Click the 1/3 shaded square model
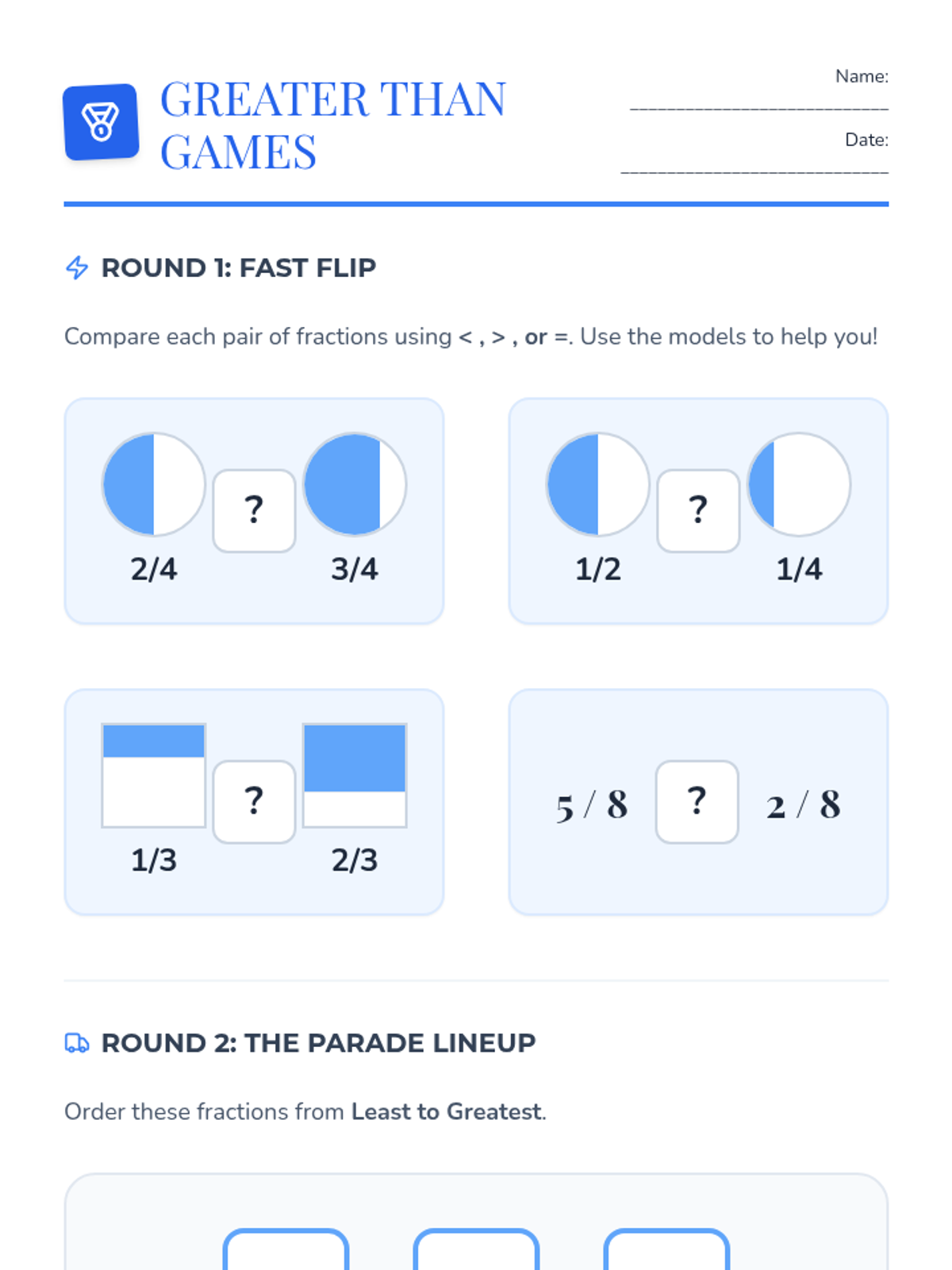The width and height of the screenshot is (952, 1270). tap(154, 775)
